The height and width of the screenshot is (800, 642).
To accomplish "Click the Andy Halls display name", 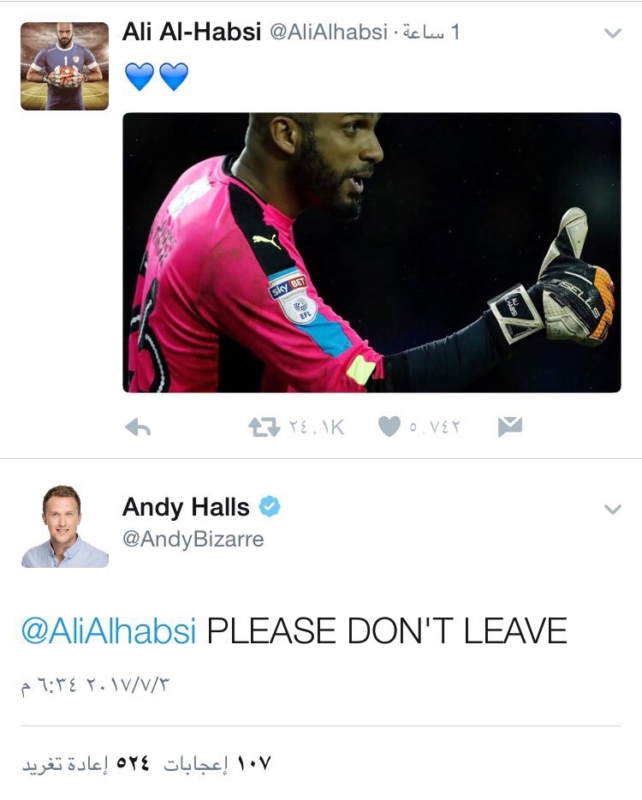I will (186, 507).
